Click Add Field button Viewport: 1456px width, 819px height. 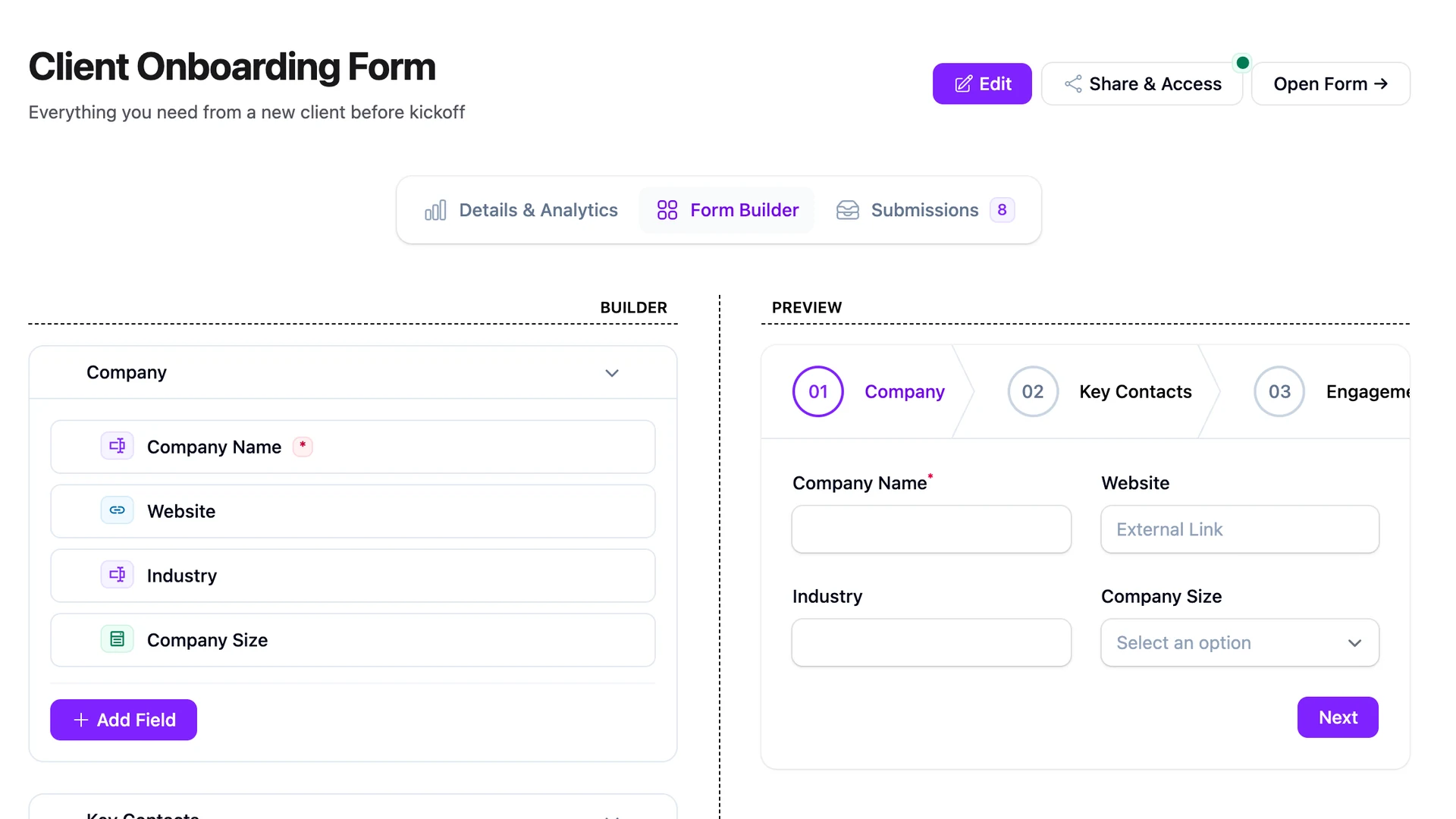124,720
